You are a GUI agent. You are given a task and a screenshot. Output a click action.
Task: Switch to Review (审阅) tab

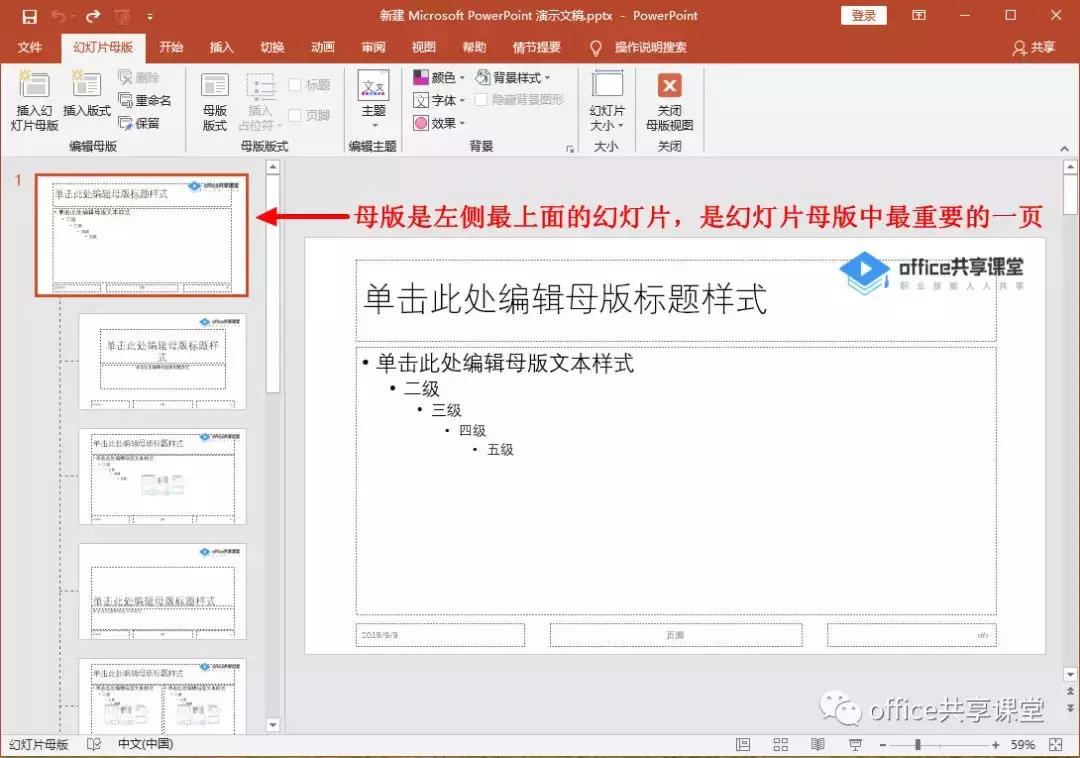(373, 48)
